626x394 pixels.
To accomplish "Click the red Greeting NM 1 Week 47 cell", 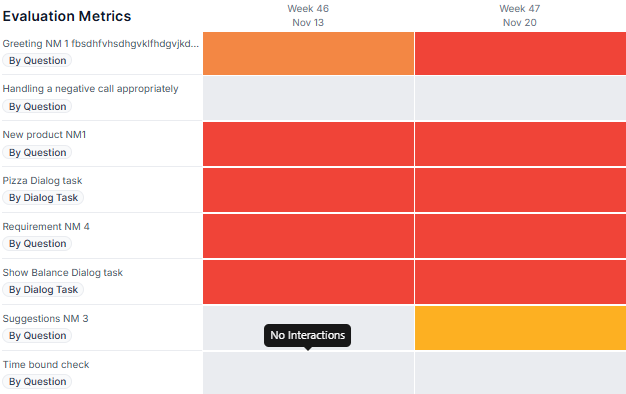I will coord(521,53).
